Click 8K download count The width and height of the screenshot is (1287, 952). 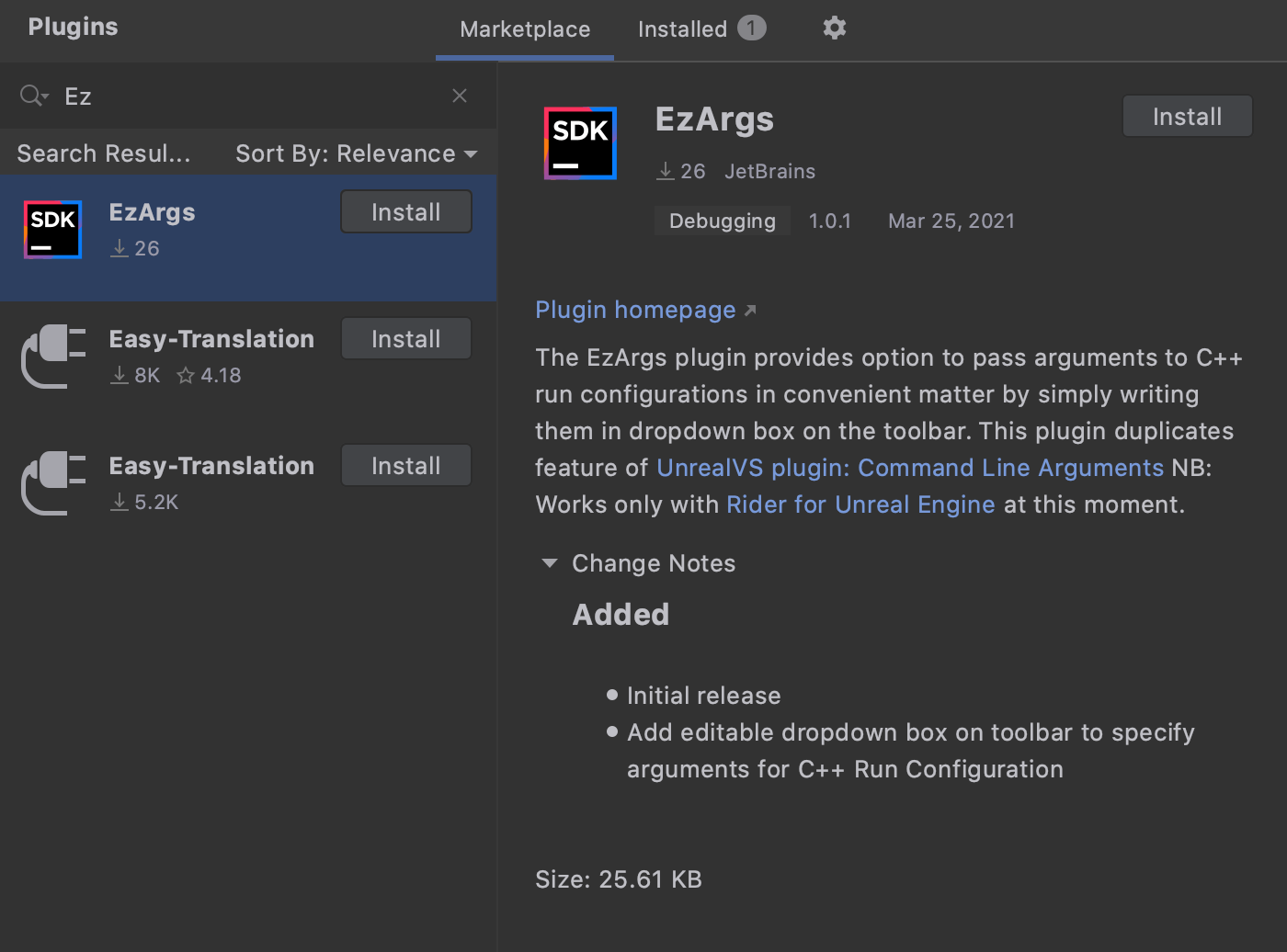(x=147, y=375)
